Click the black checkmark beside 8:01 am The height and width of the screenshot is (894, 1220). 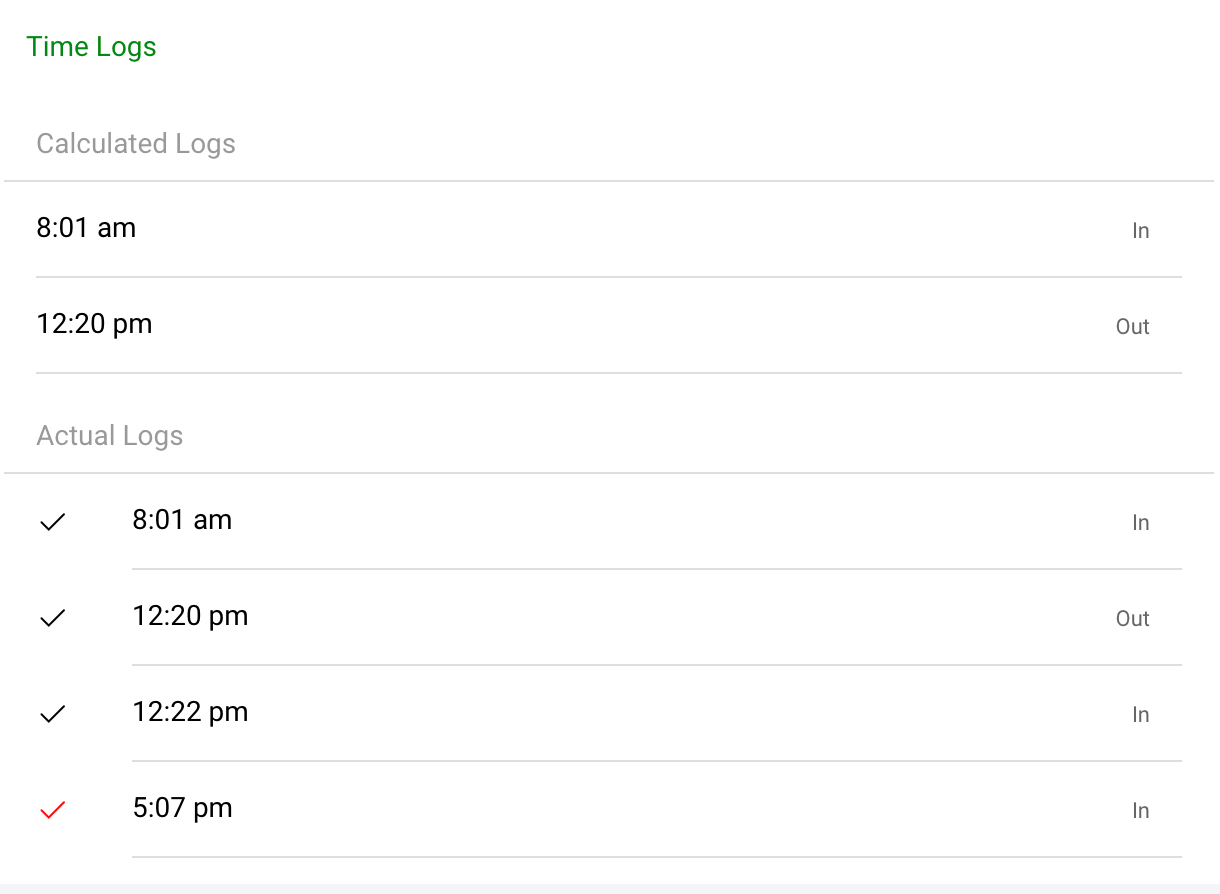[x=52, y=522]
